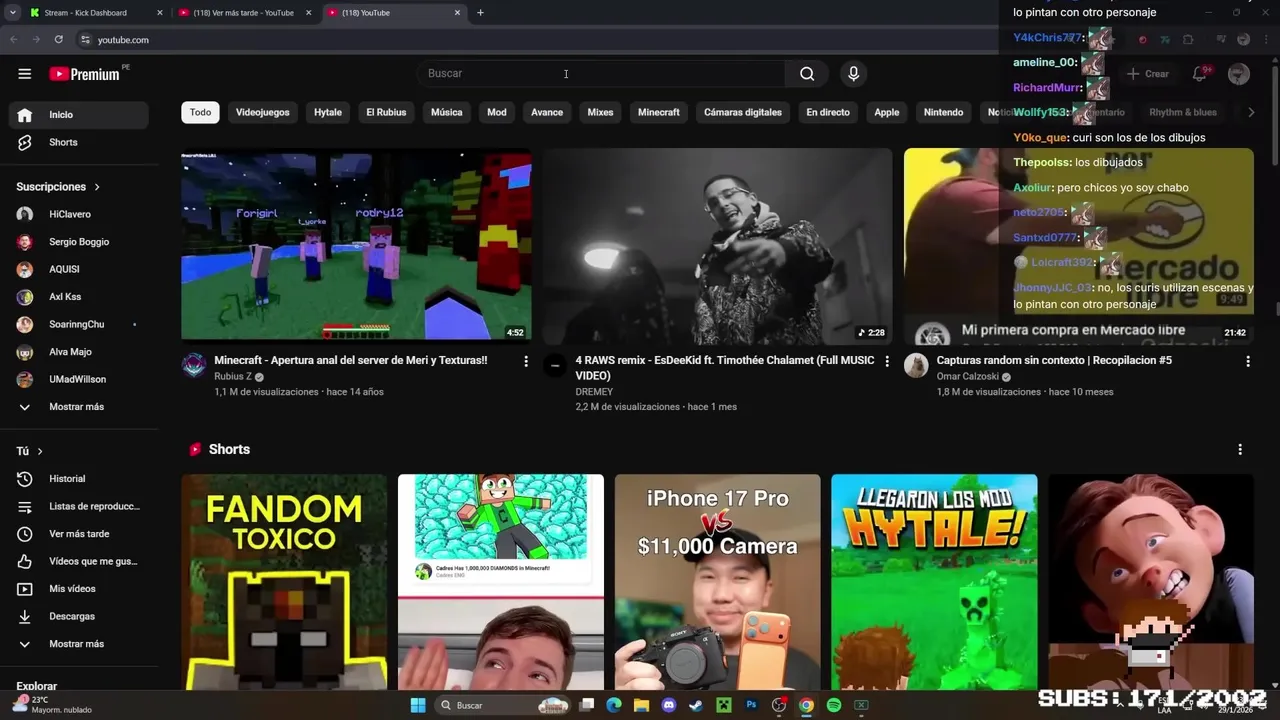Open 4 RAWS remix video thumbnail
This screenshot has width=1280, height=720.
(717, 245)
